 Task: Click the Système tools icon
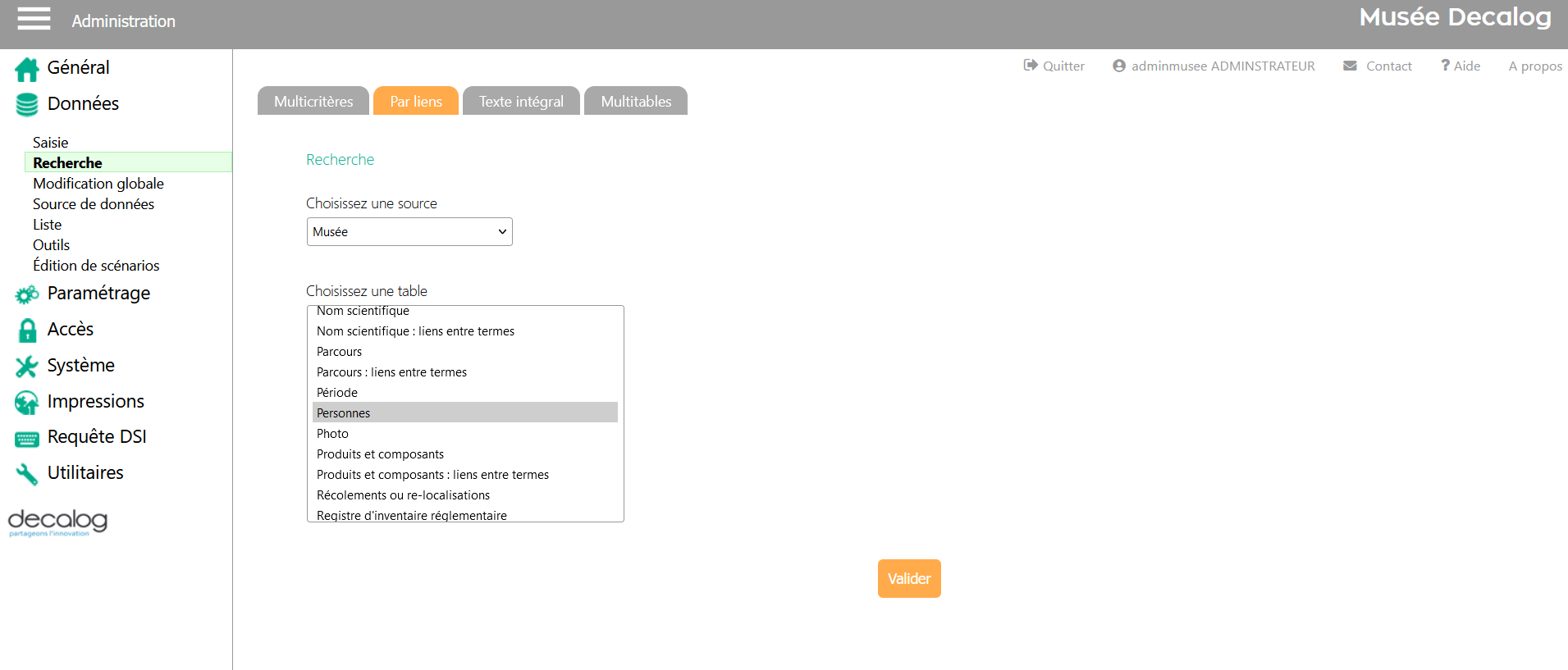click(27, 367)
